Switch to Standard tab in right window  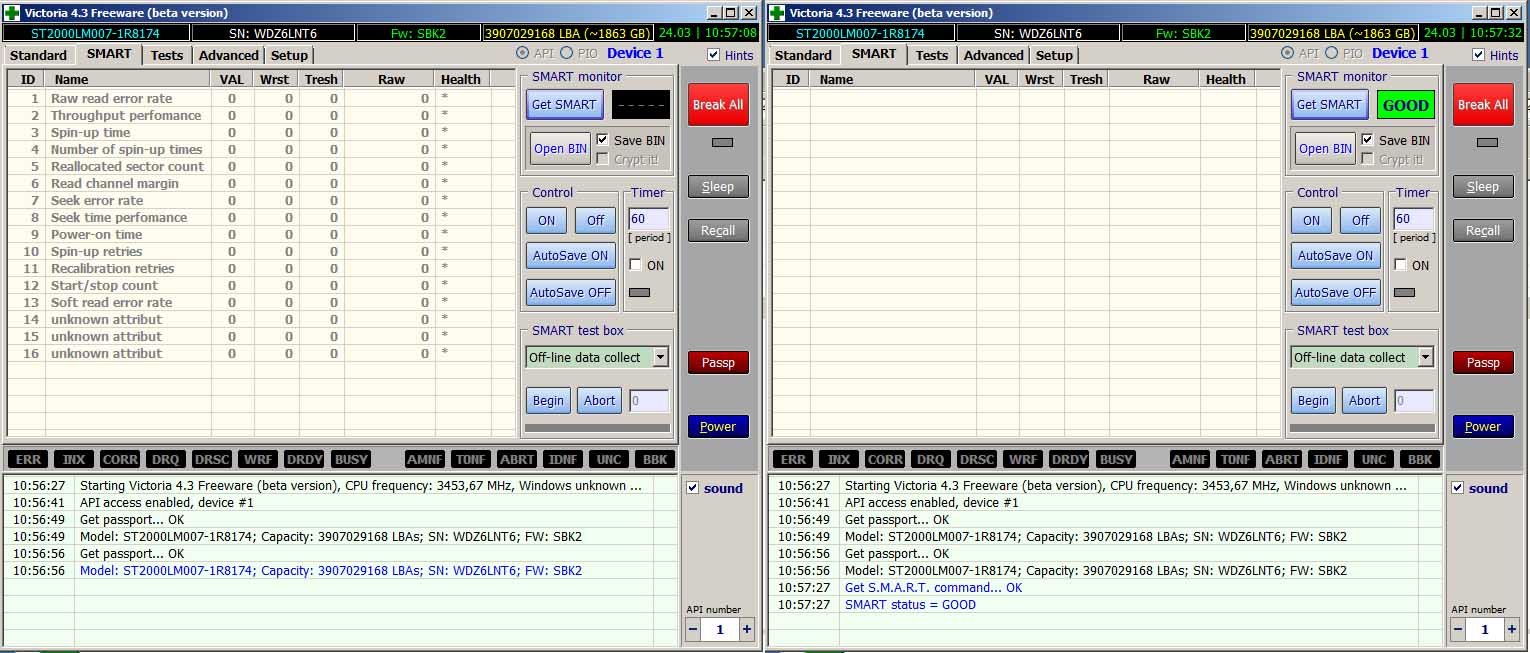coord(803,55)
